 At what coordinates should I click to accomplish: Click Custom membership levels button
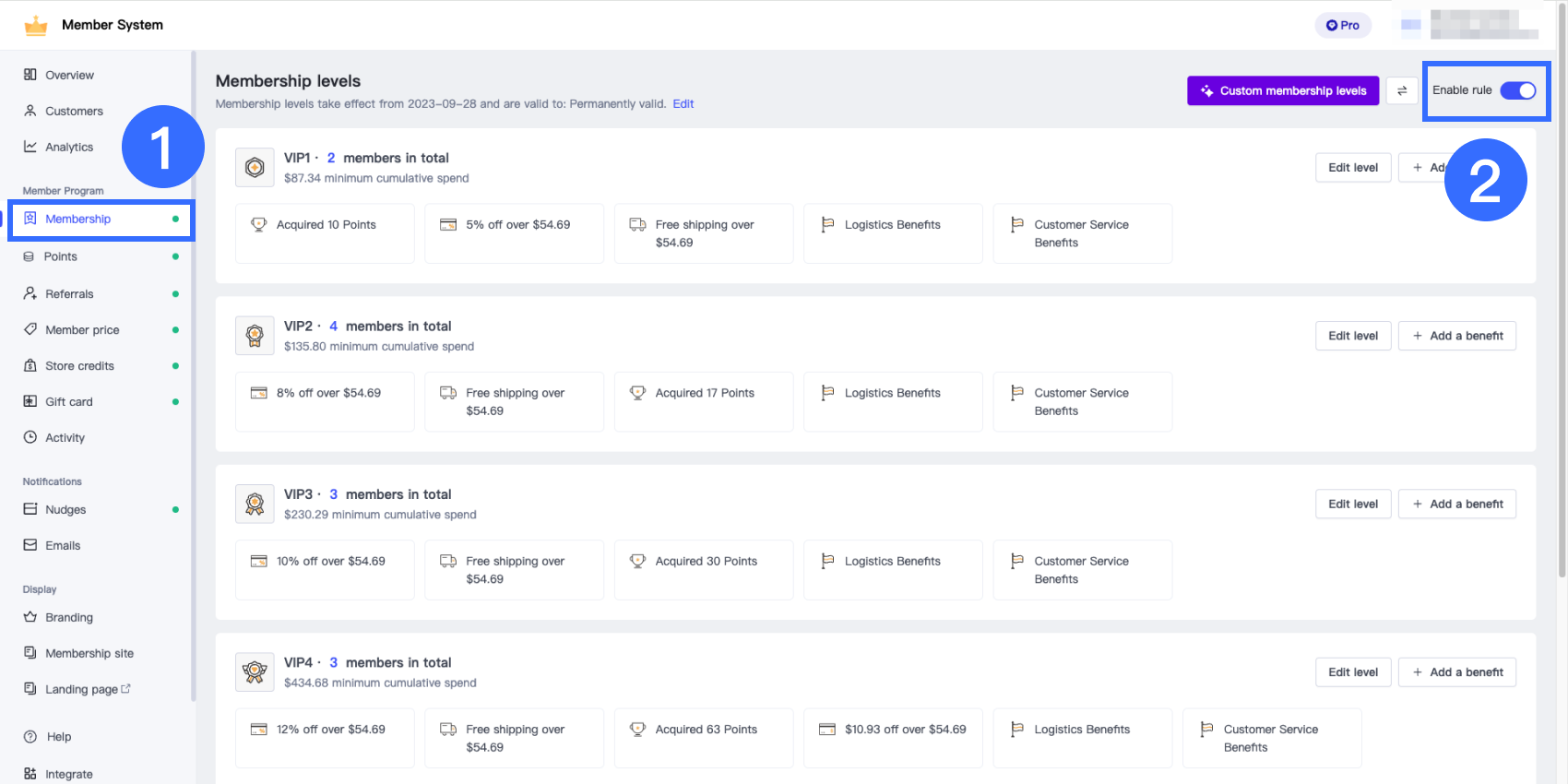1283,90
